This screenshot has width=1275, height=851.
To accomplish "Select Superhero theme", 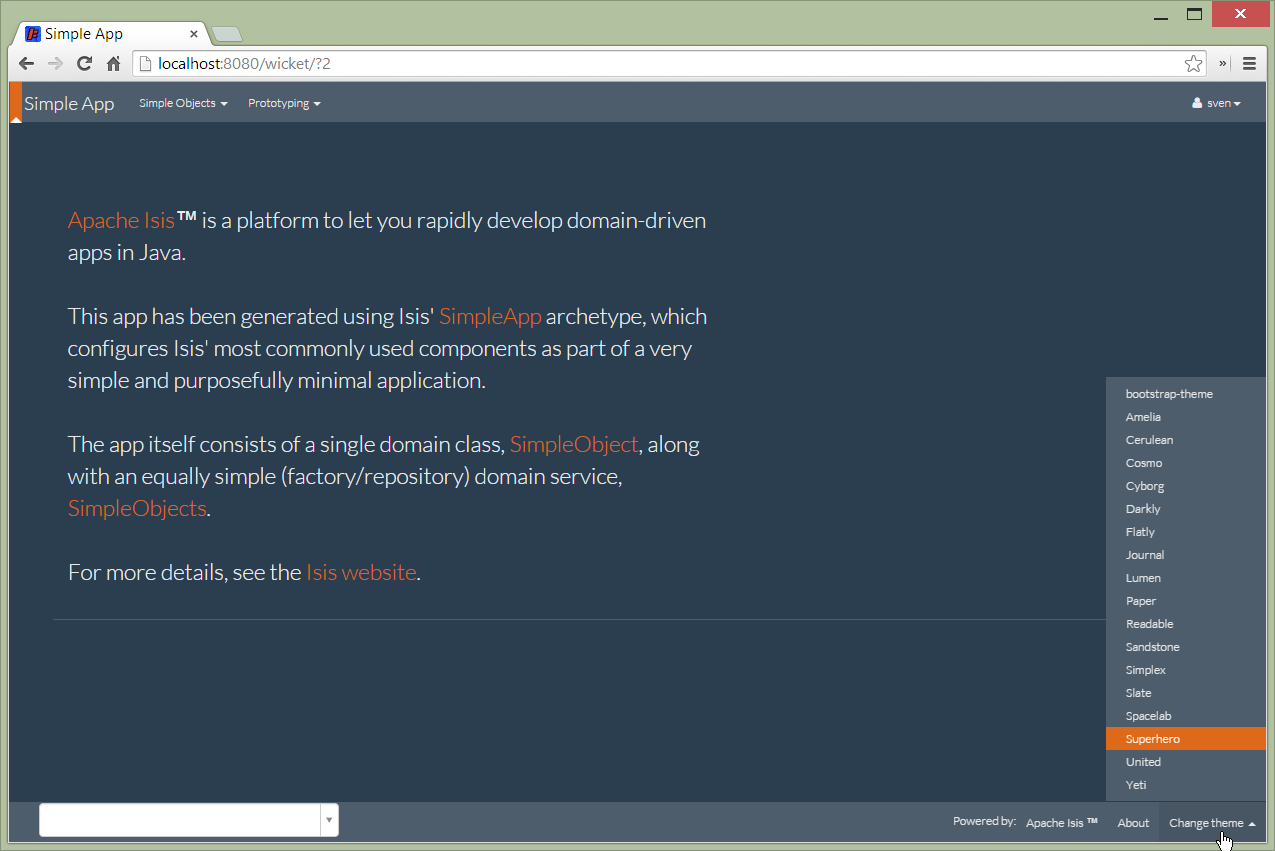I will tap(1153, 739).
